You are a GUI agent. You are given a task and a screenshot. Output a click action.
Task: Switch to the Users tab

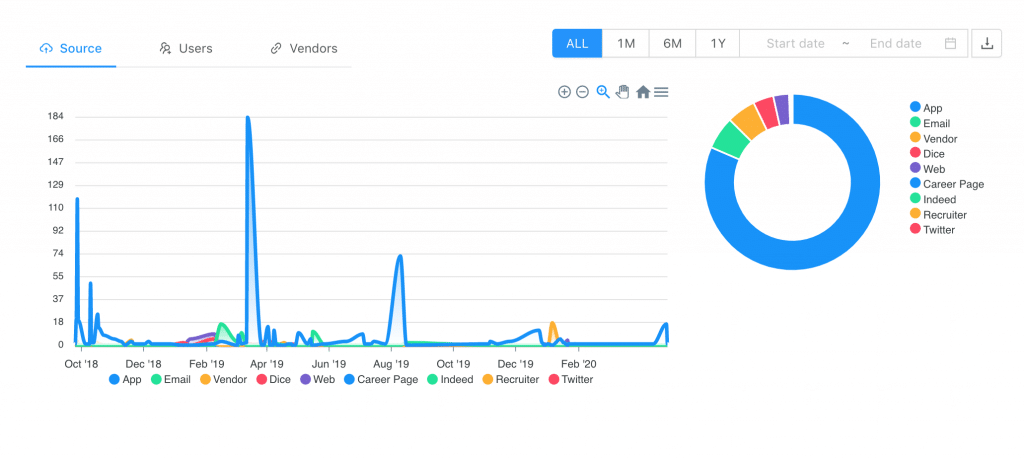[x=186, y=48]
